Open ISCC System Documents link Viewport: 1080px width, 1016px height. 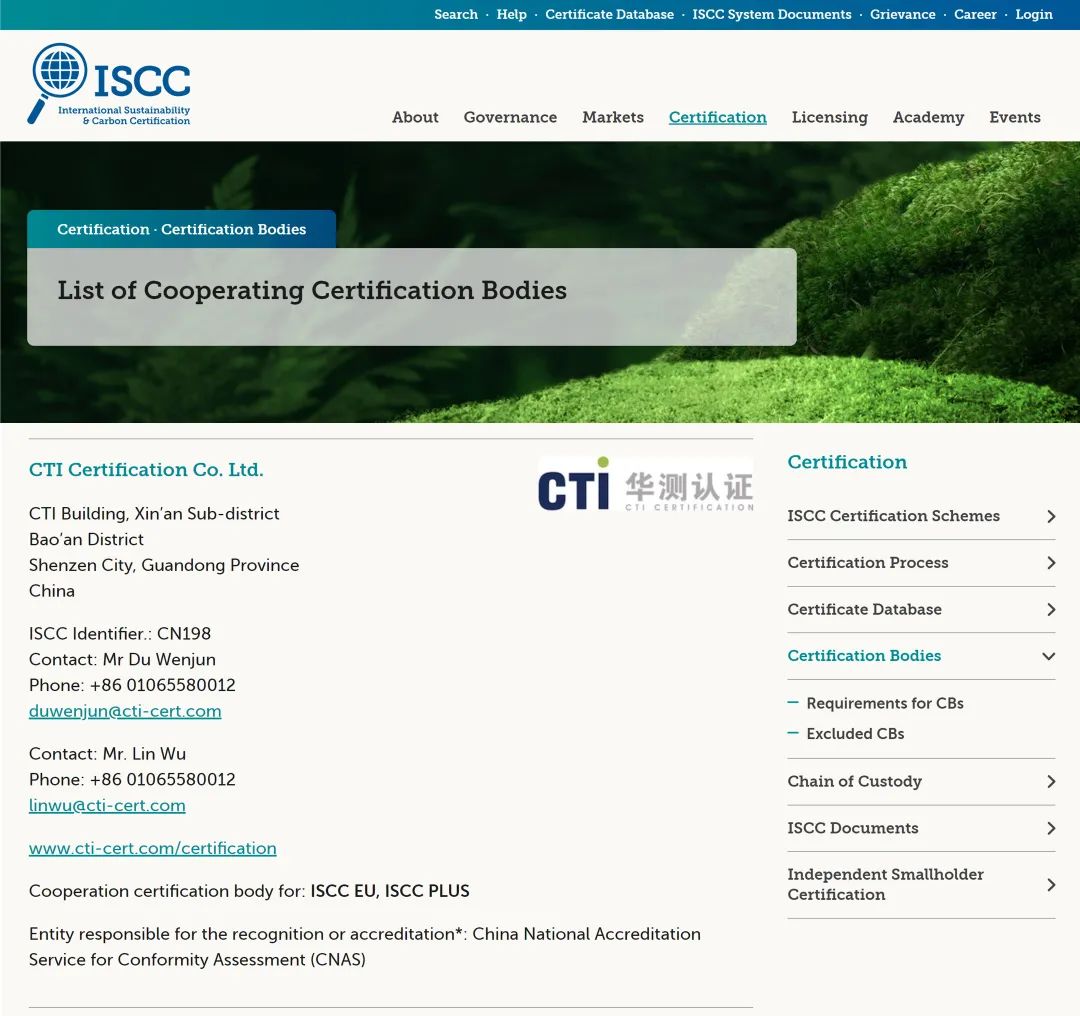[x=771, y=14]
